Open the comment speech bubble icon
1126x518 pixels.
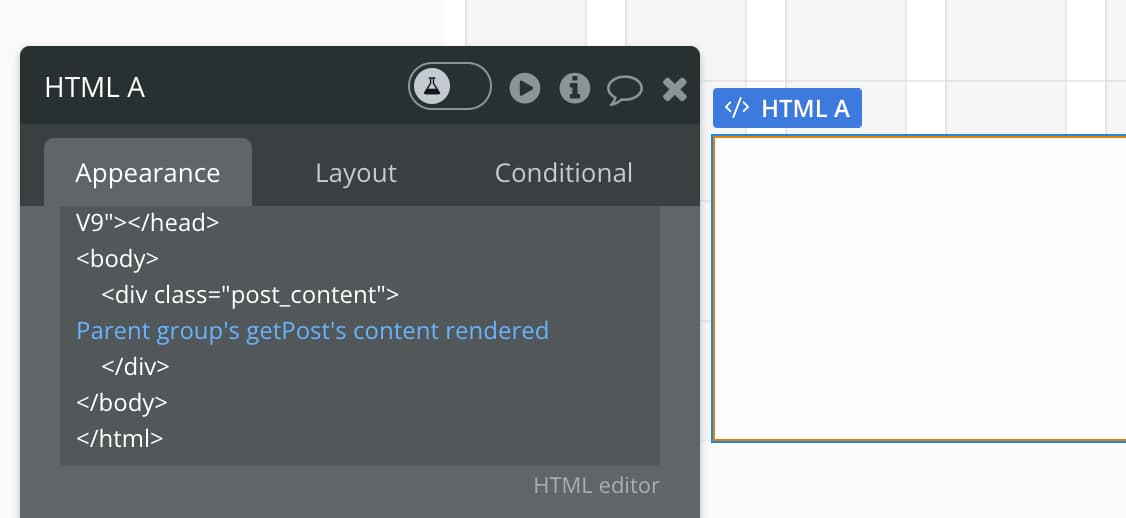[x=624, y=90]
